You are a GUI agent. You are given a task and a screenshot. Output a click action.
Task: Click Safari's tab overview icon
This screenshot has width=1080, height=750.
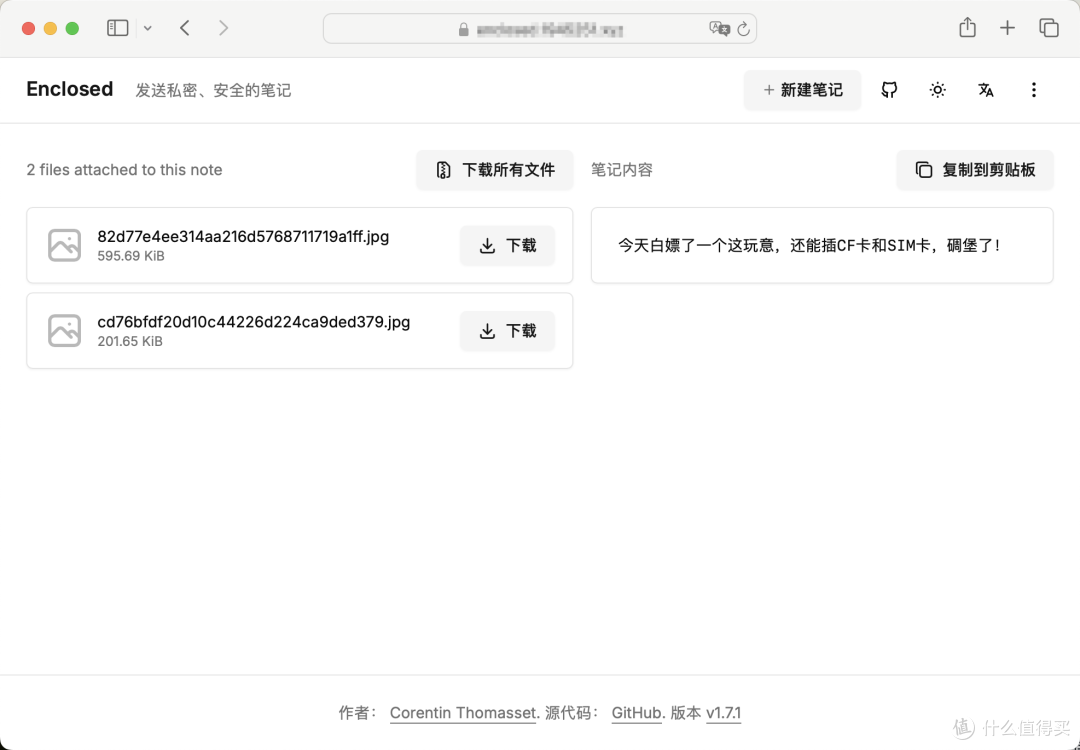pyautogui.click(x=1049, y=27)
